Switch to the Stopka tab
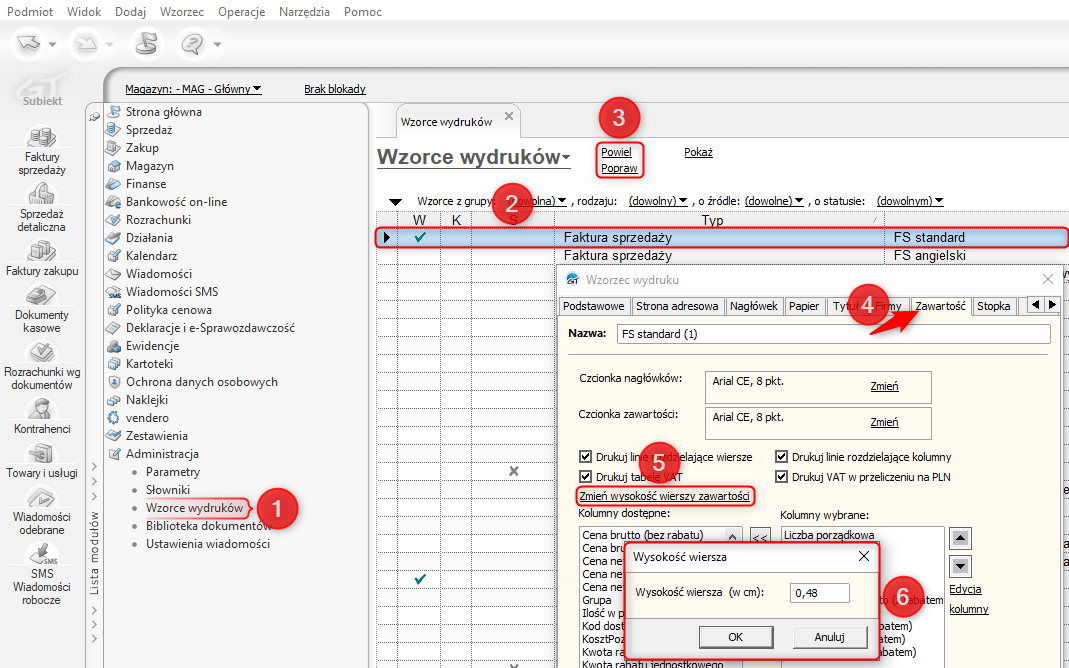 tap(993, 306)
